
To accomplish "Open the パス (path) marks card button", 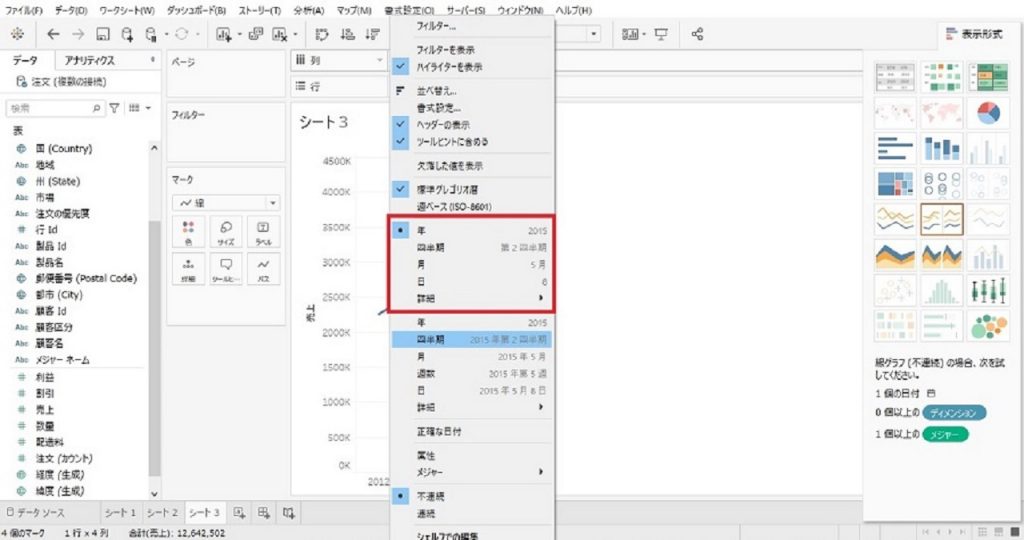I will tap(263, 269).
